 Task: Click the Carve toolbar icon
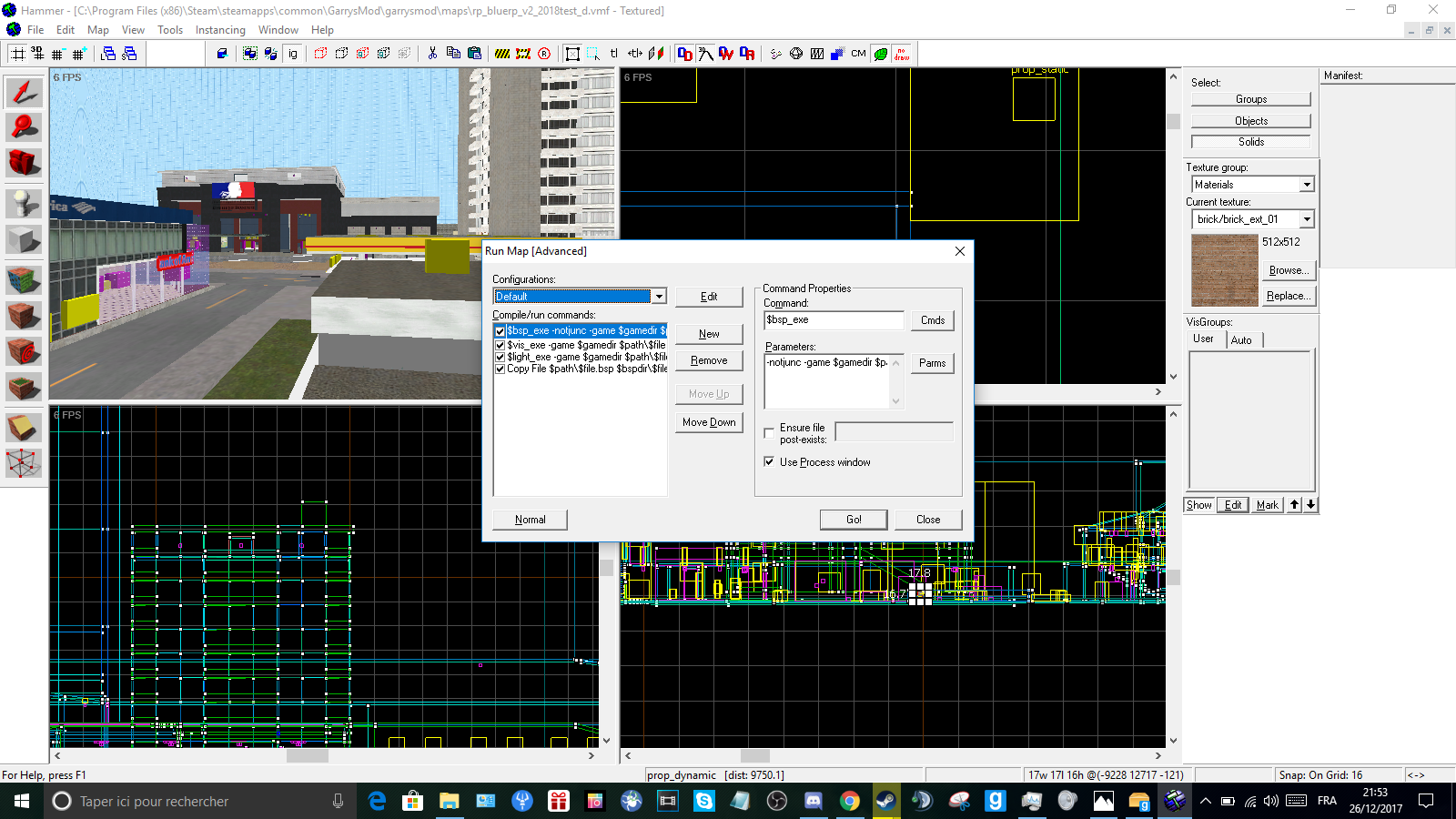(x=221, y=54)
